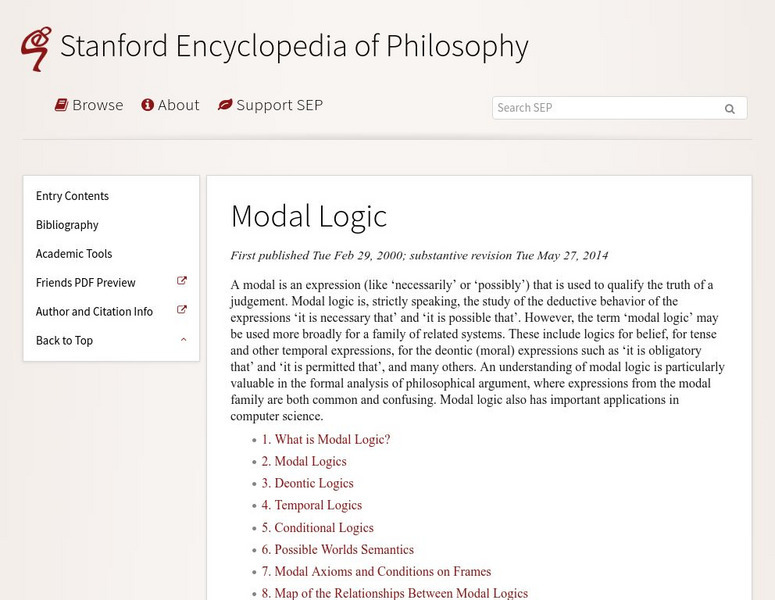Open section 6. Possible Worlds Semantics
The width and height of the screenshot is (775, 600).
(x=338, y=550)
